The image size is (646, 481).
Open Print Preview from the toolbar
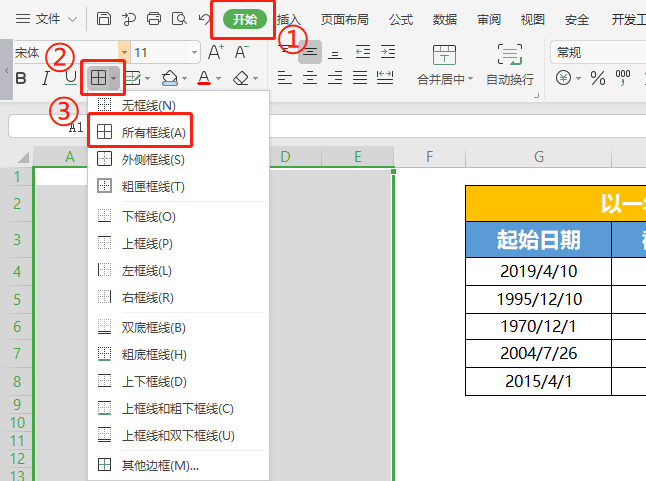coord(179,19)
